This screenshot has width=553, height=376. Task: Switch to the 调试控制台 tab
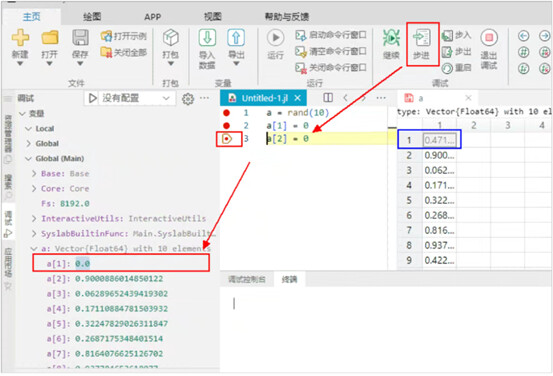tap(247, 279)
